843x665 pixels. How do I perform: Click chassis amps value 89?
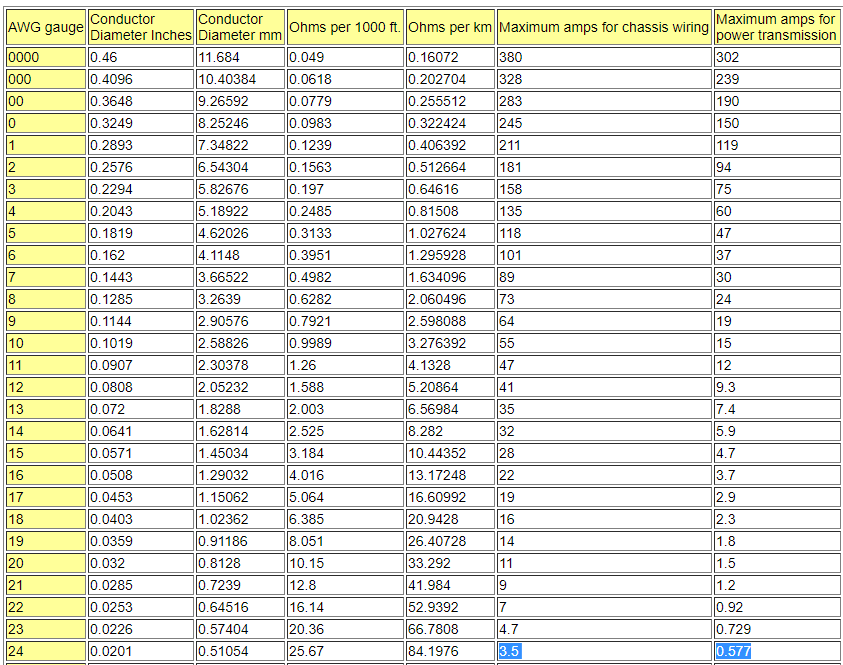604,277
